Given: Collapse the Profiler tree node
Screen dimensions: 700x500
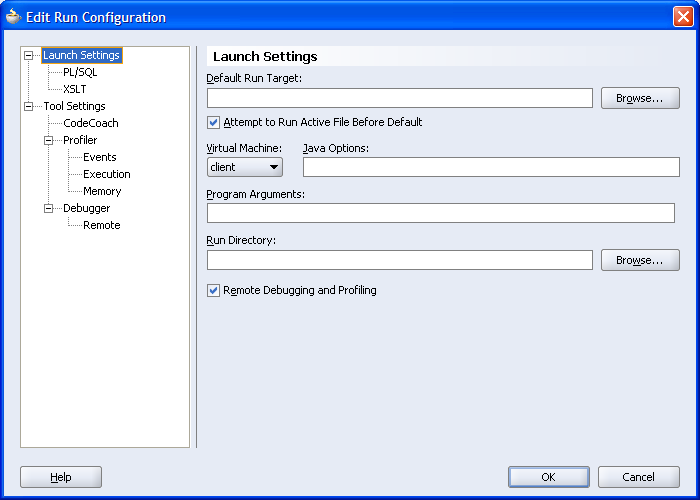Looking at the screenshot, I should pyautogui.click(x=48, y=141).
